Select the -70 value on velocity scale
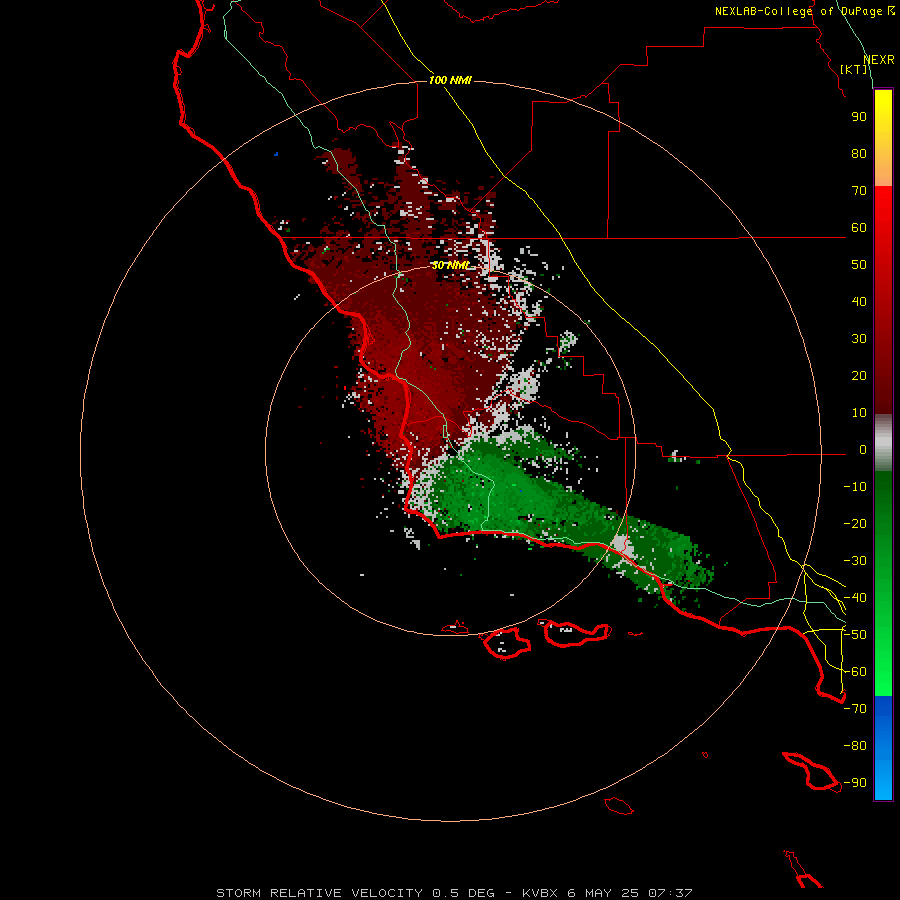This screenshot has height=900, width=900. [855, 709]
